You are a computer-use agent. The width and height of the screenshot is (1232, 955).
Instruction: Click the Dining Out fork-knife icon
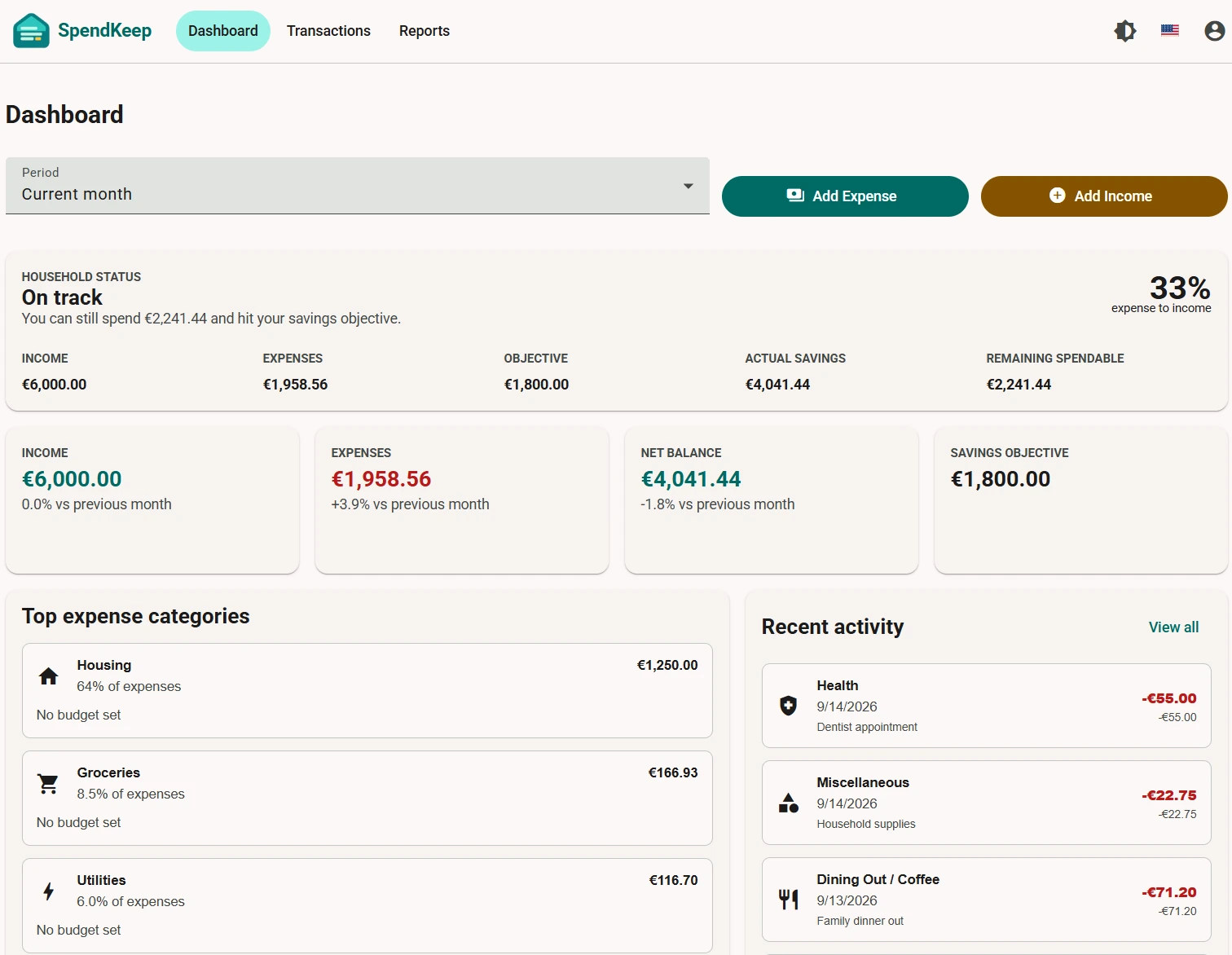789,900
